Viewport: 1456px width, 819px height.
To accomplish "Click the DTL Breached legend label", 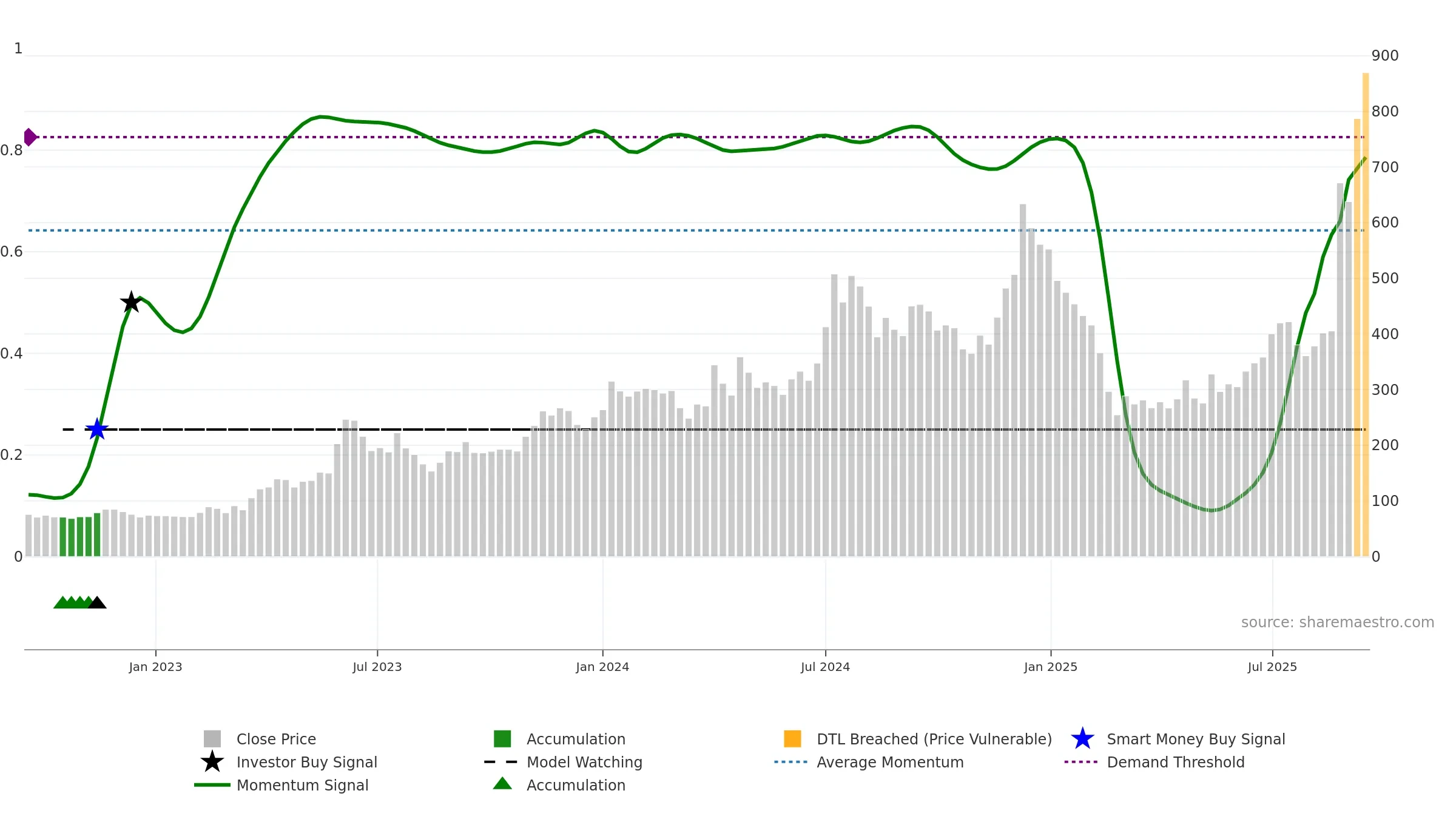I will click(x=934, y=739).
